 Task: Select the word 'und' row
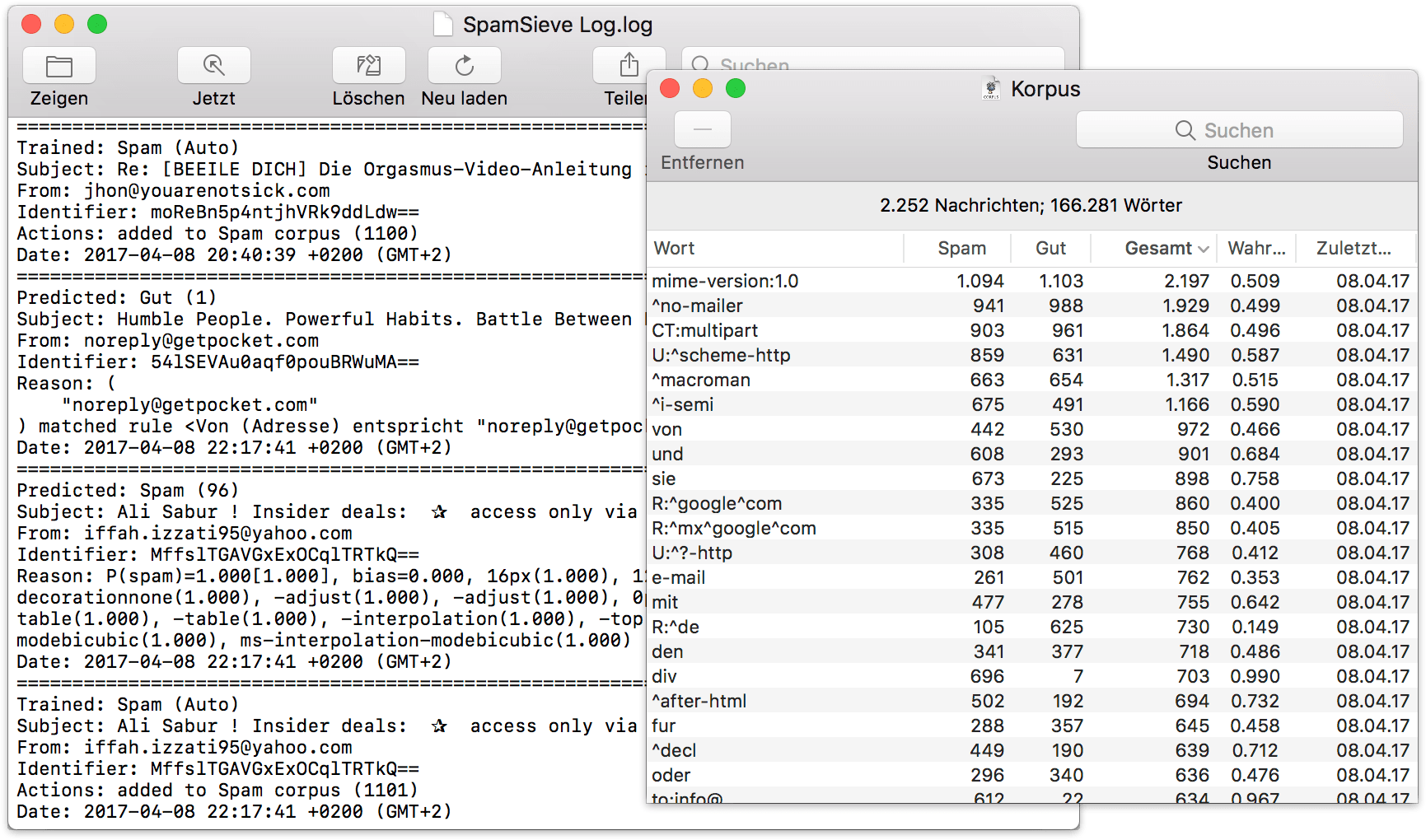coord(1031,454)
